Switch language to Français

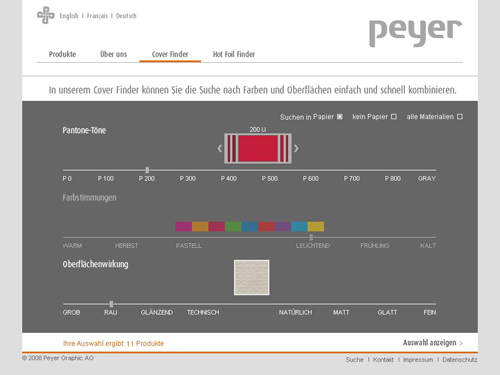pos(97,16)
